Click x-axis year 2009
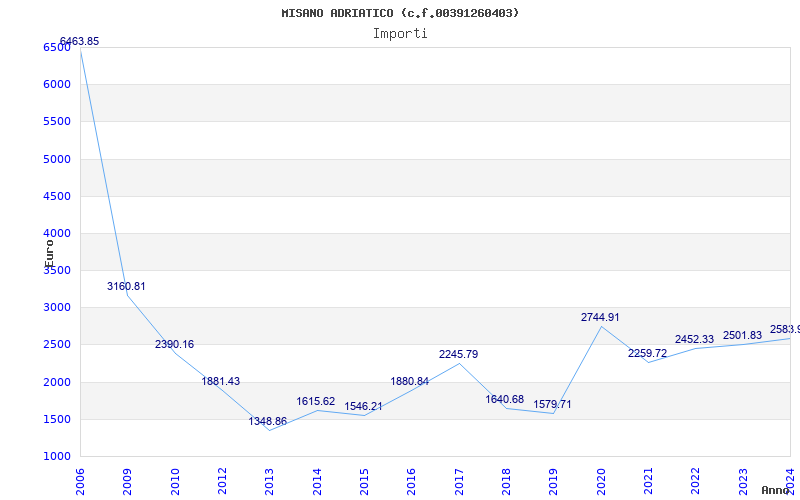800x500 pixels. [x=127, y=482]
